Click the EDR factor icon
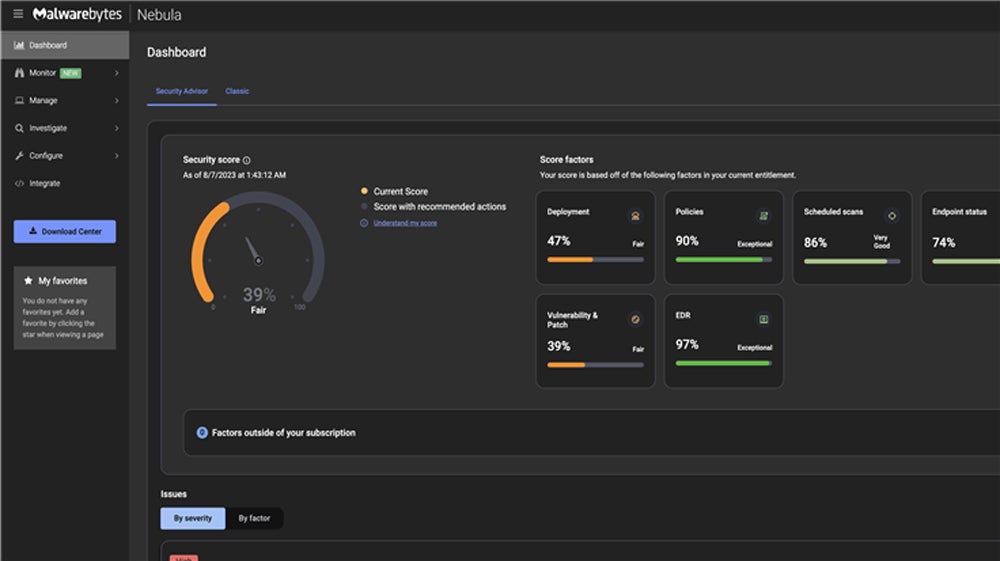Screen dimensions: 1000x561 (x=763, y=320)
